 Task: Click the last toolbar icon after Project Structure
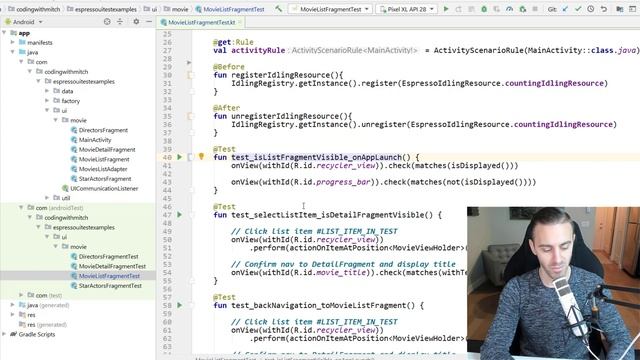coord(632,9)
